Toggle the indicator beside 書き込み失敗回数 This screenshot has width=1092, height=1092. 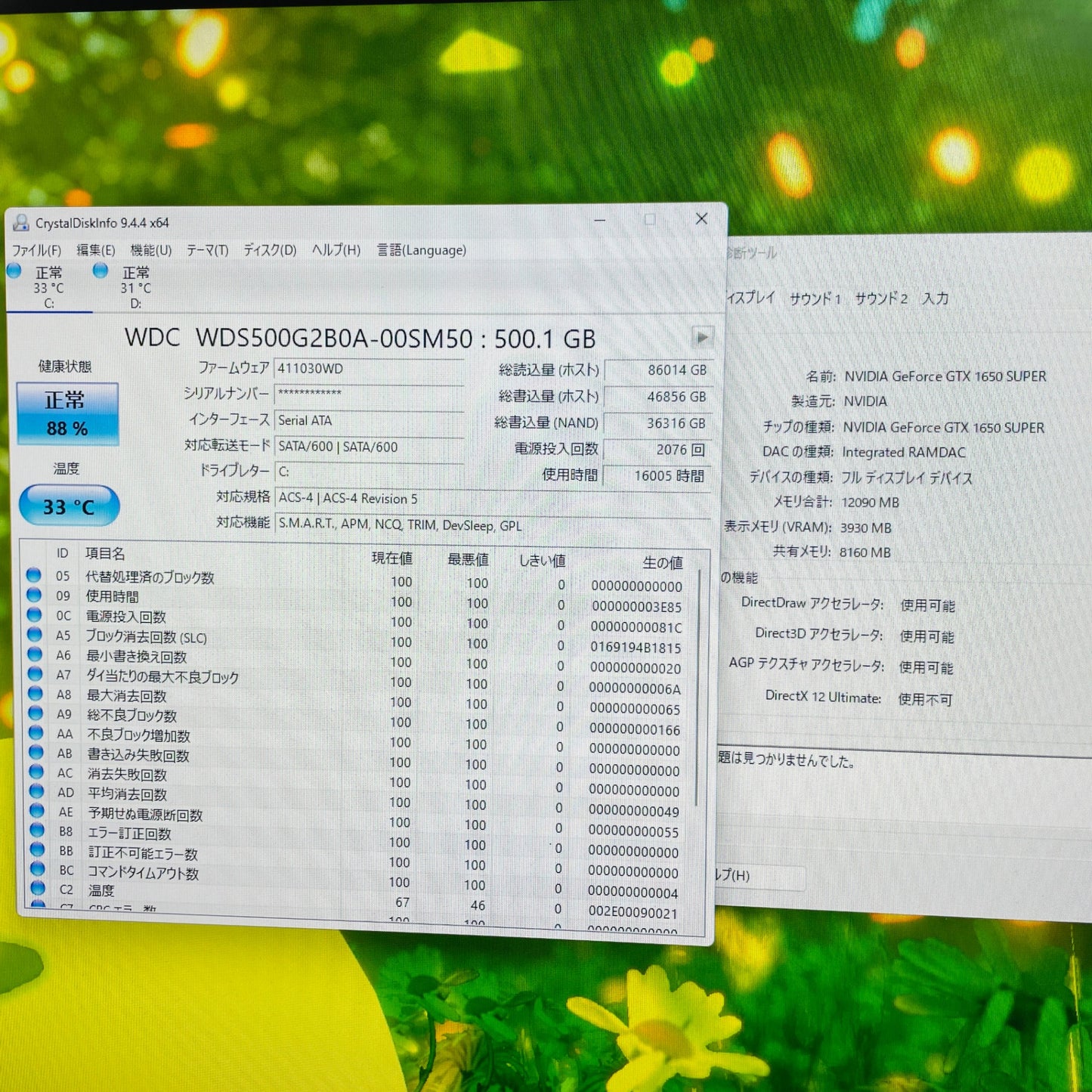(33, 753)
